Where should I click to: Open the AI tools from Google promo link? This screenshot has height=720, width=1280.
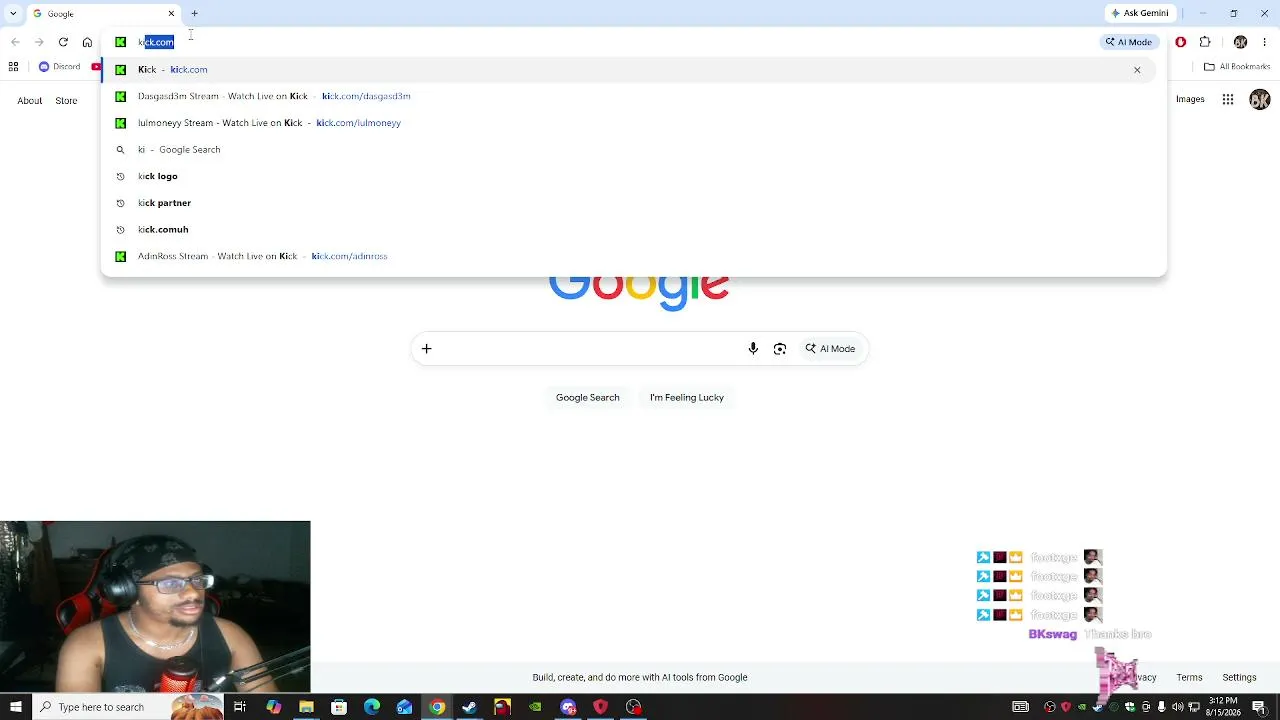pos(640,677)
